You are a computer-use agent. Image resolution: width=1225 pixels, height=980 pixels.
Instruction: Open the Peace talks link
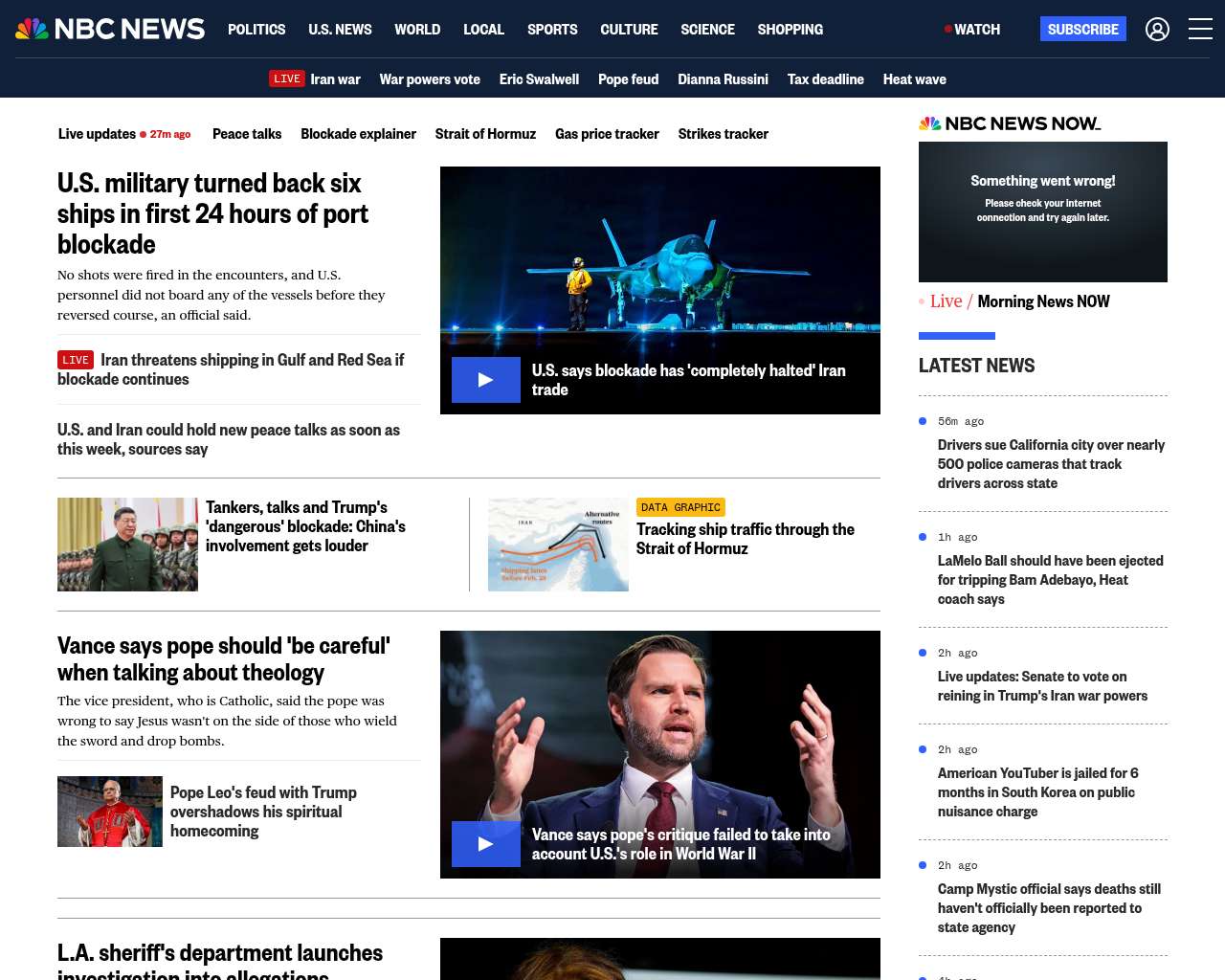(x=247, y=134)
